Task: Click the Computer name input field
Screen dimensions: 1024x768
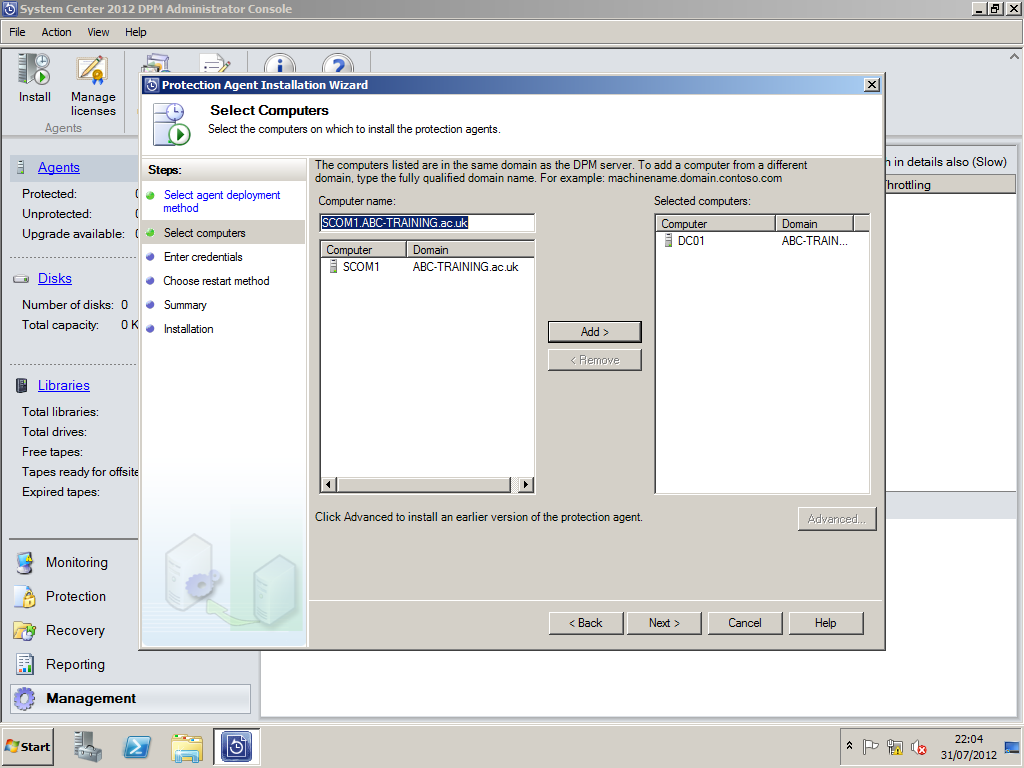Action: pyautogui.click(x=427, y=223)
